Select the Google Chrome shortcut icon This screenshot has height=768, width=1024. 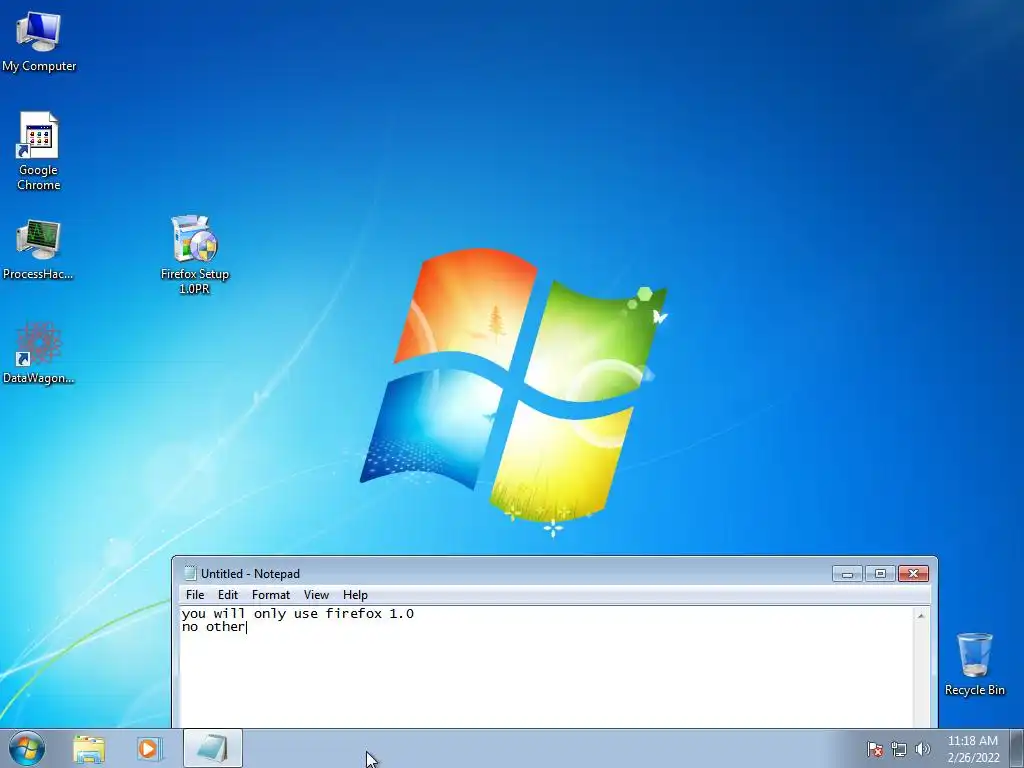(x=39, y=151)
